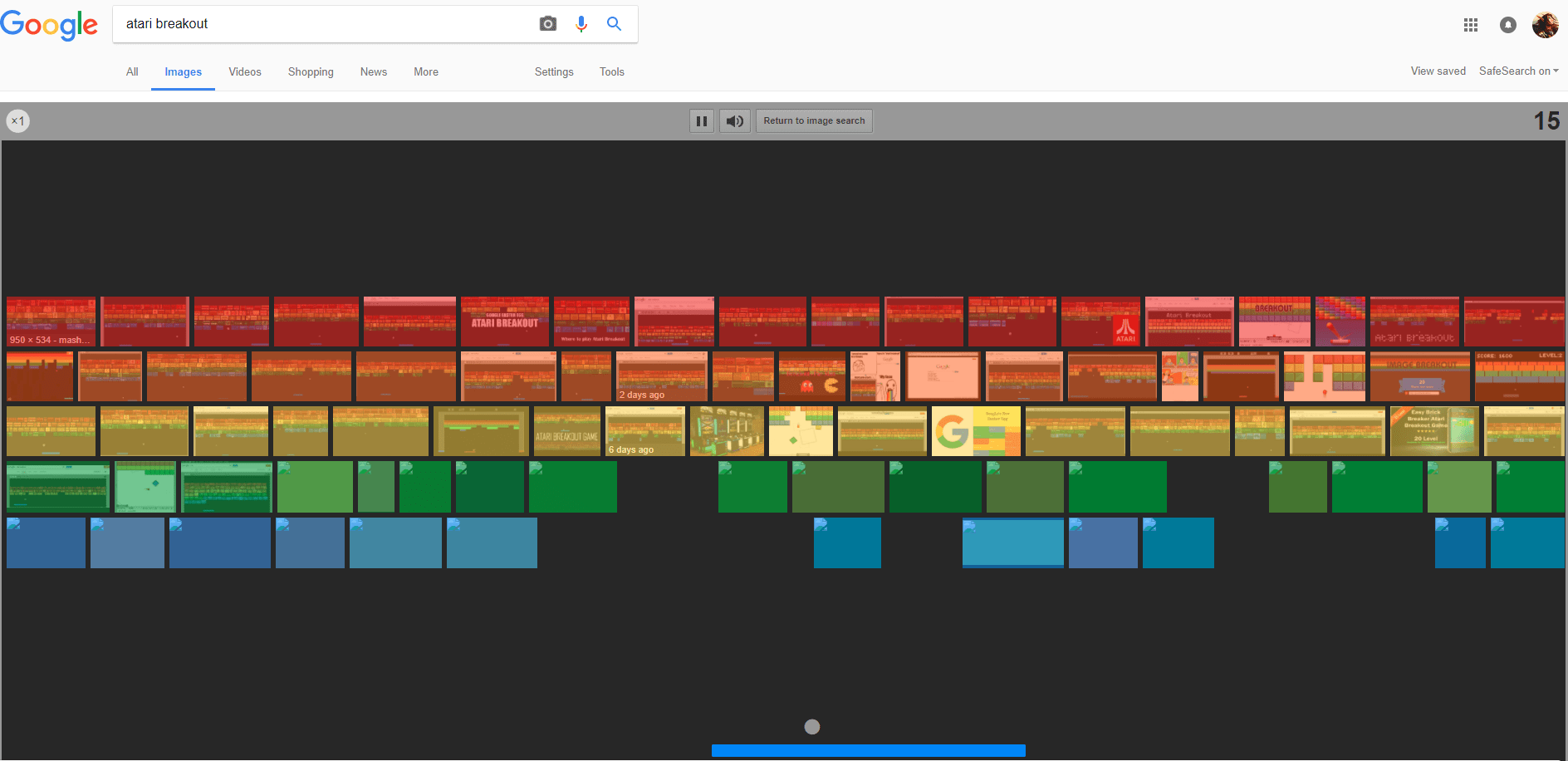Submit search with magnifying glass icon
This screenshot has width=1568, height=761.
(x=615, y=24)
